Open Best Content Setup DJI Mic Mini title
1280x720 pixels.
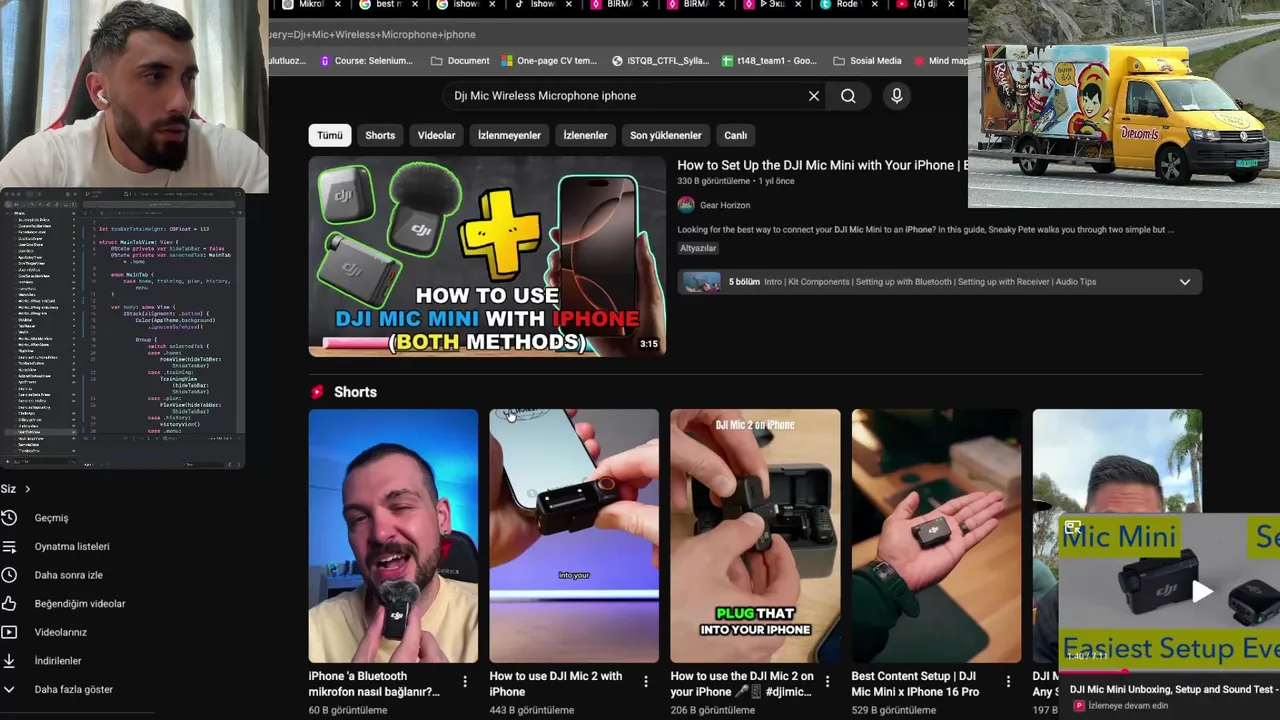pos(916,684)
